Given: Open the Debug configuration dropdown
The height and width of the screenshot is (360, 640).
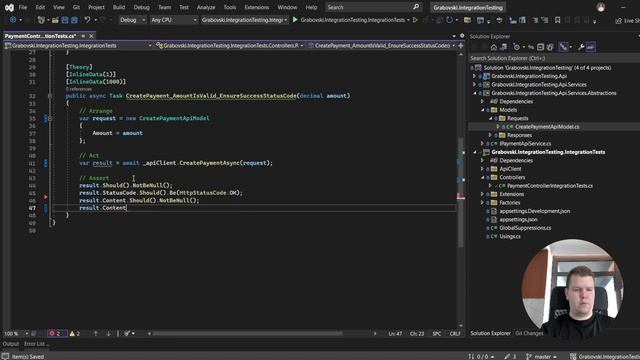Looking at the screenshot, I should 132,20.
